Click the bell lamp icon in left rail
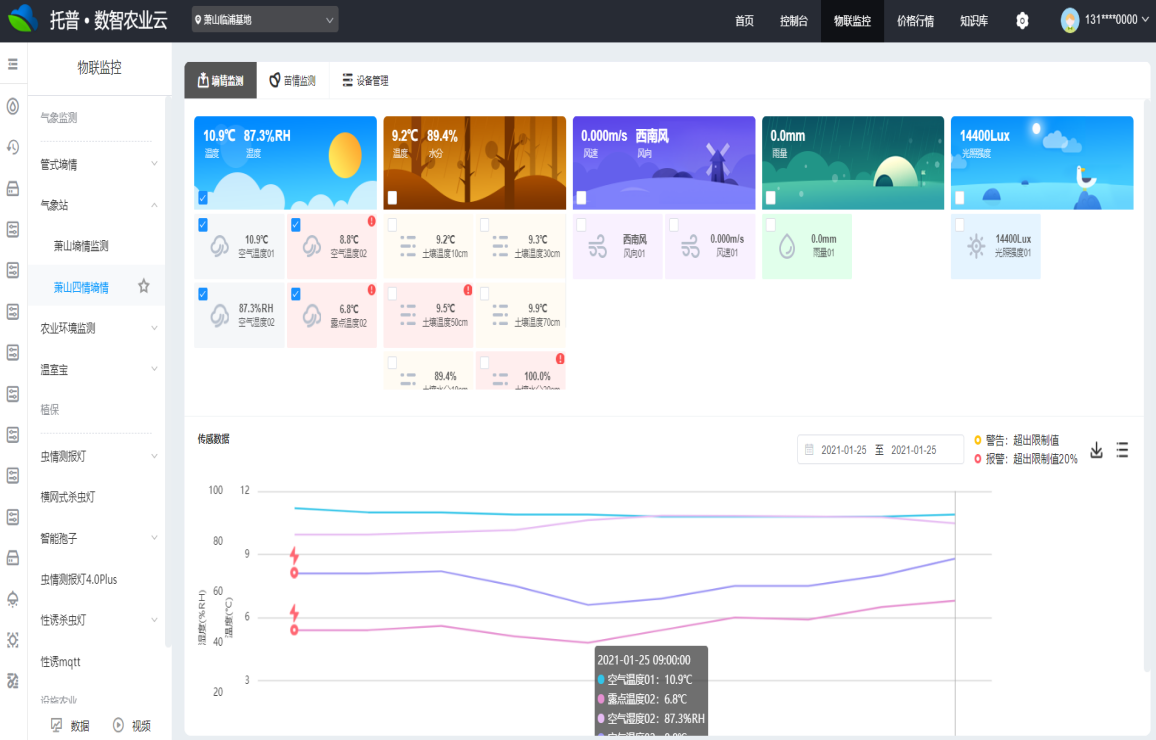This screenshot has height=740, width=1156. pos(13,598)
